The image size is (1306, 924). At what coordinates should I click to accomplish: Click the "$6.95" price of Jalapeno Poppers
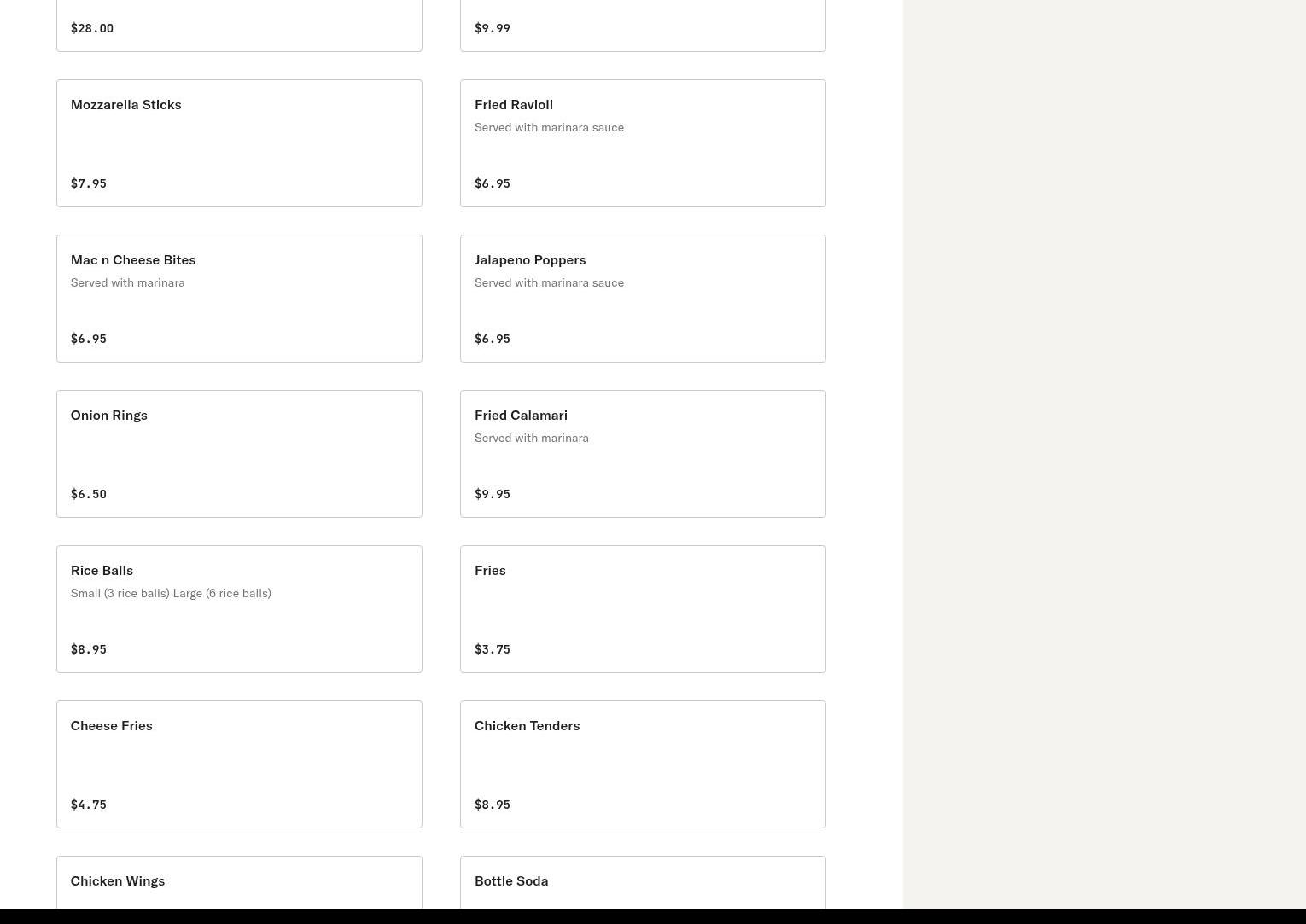click(493, 339)
